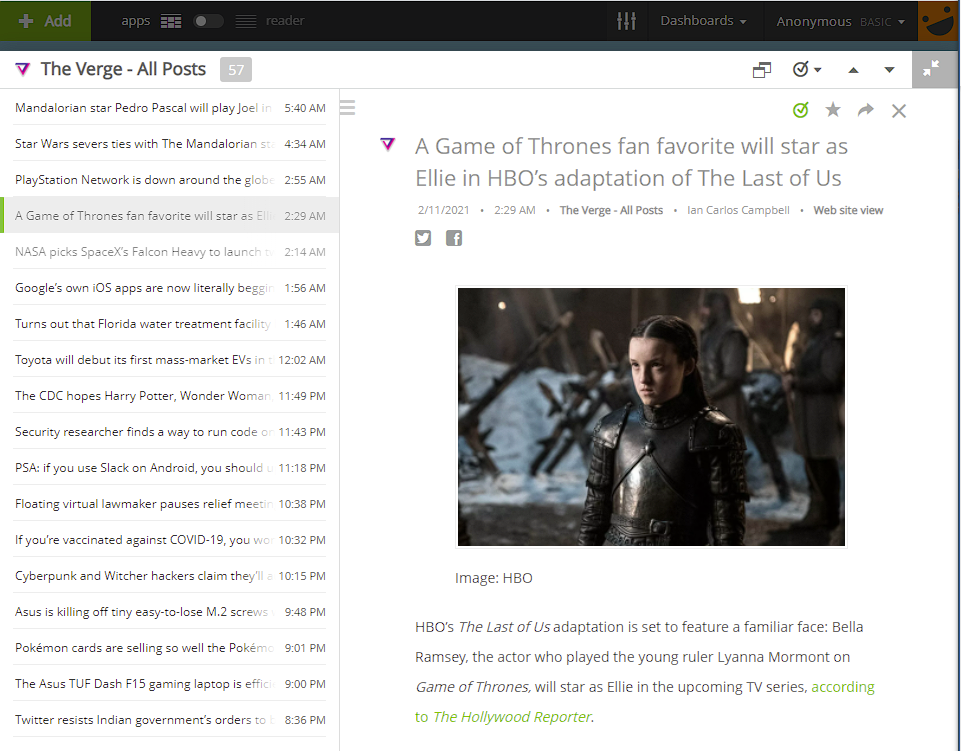
Task: Click the 57 unread count badge
Action: coord(236,70)
